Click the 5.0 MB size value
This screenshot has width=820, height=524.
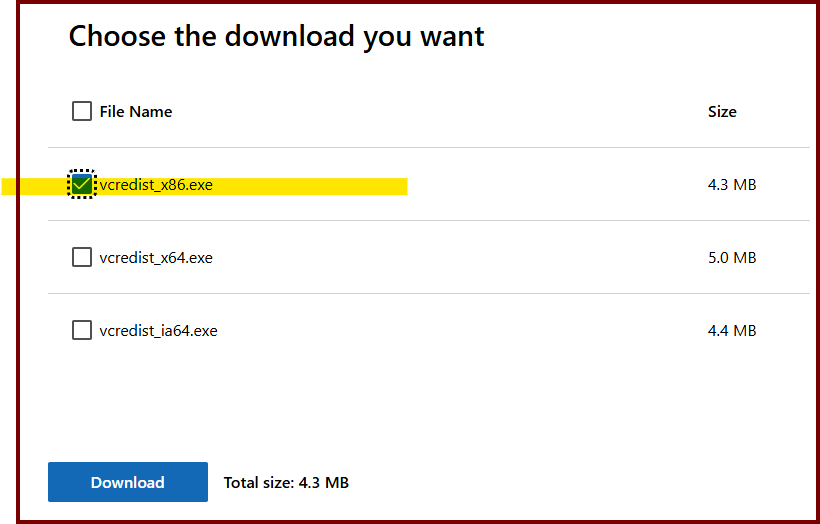[x=731, y=257]
